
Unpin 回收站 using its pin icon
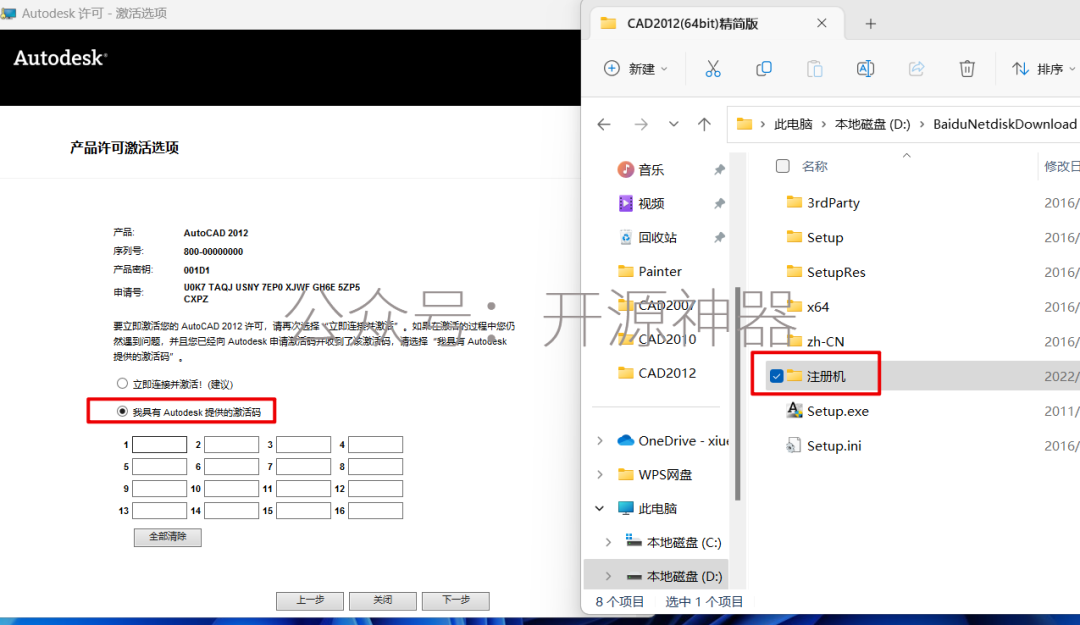pyautogui.click(x=719, y=237)
